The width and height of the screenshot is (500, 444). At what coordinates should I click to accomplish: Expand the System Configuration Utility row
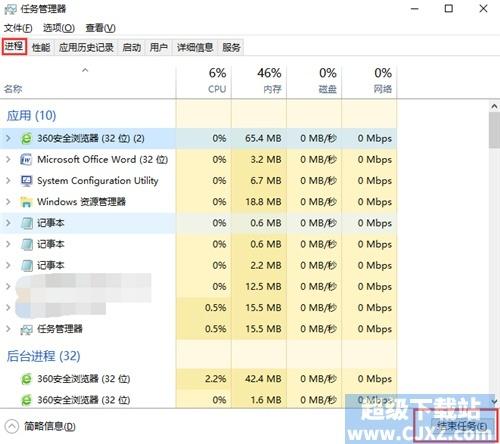click(8, 181)
